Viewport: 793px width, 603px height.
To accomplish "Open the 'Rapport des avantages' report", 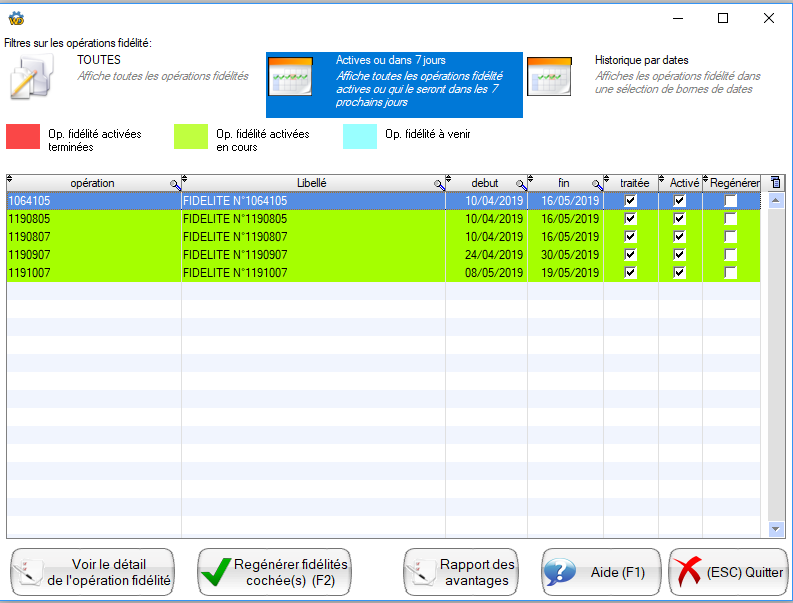I will [464, 573].
